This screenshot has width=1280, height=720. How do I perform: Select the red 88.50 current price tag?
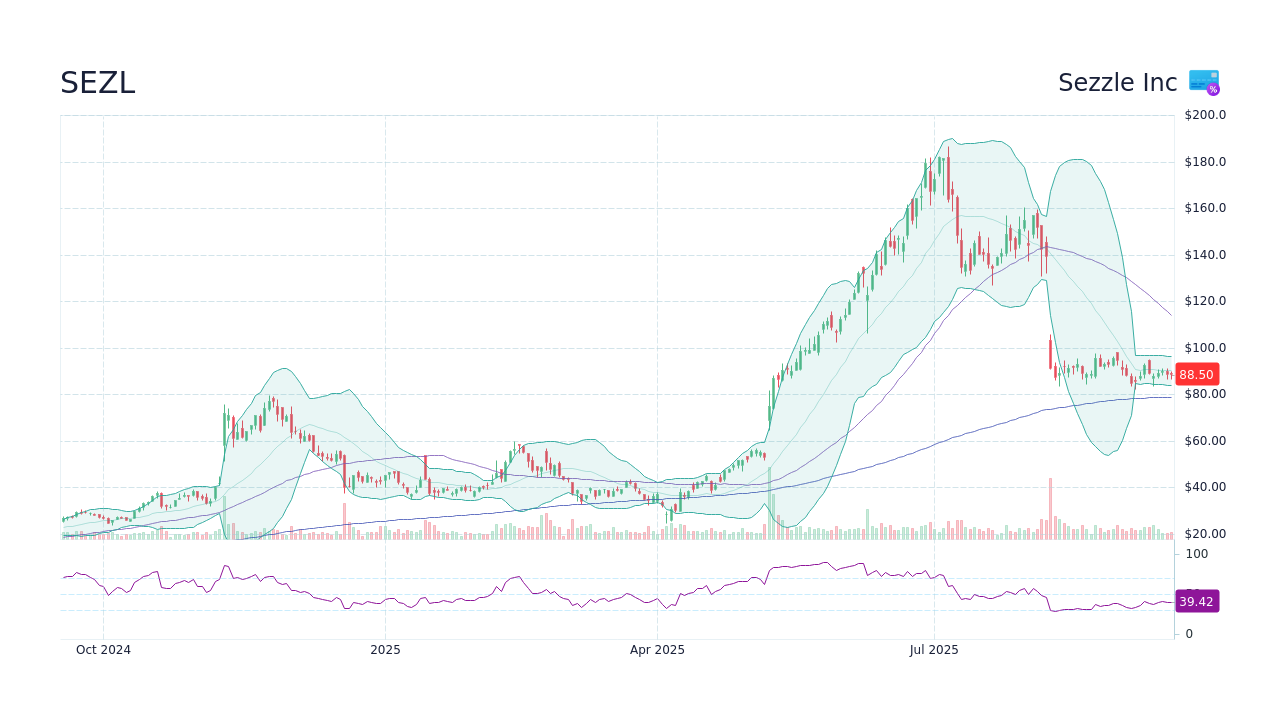(x=1196, y=374)
